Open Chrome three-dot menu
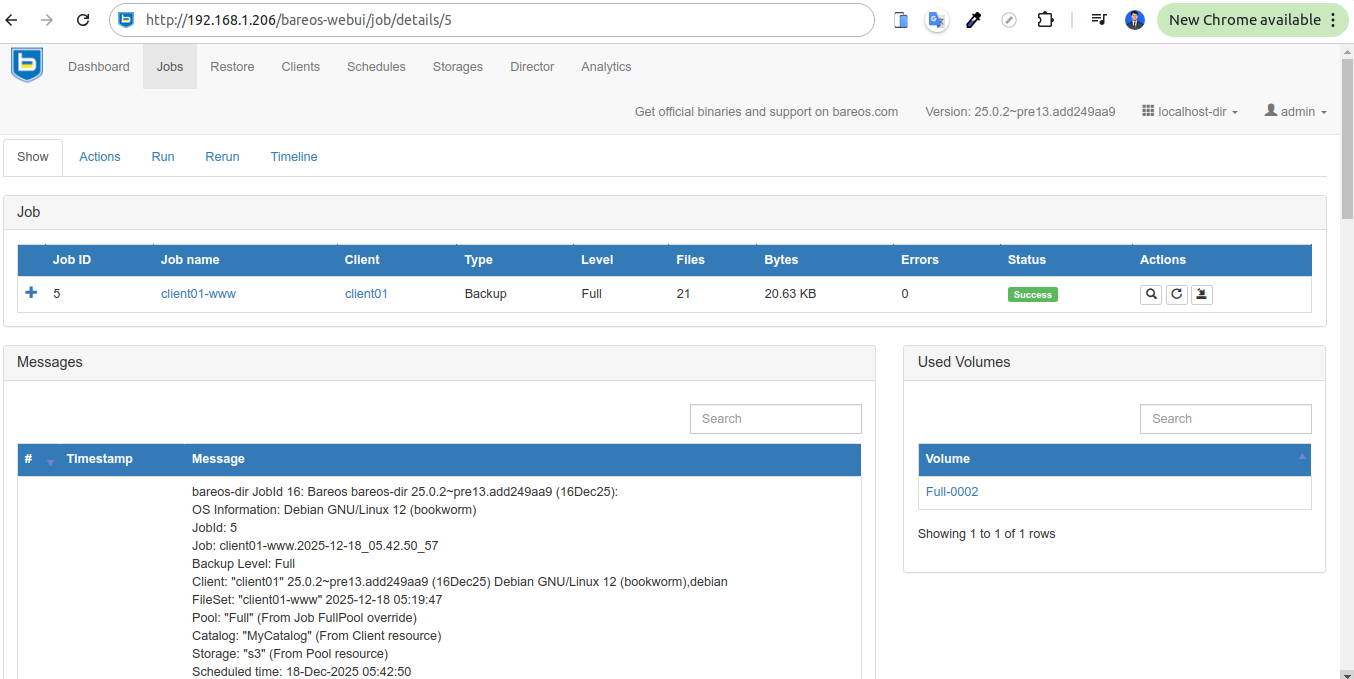This screenshot has height=679, width=1354. click(1333, 20)
